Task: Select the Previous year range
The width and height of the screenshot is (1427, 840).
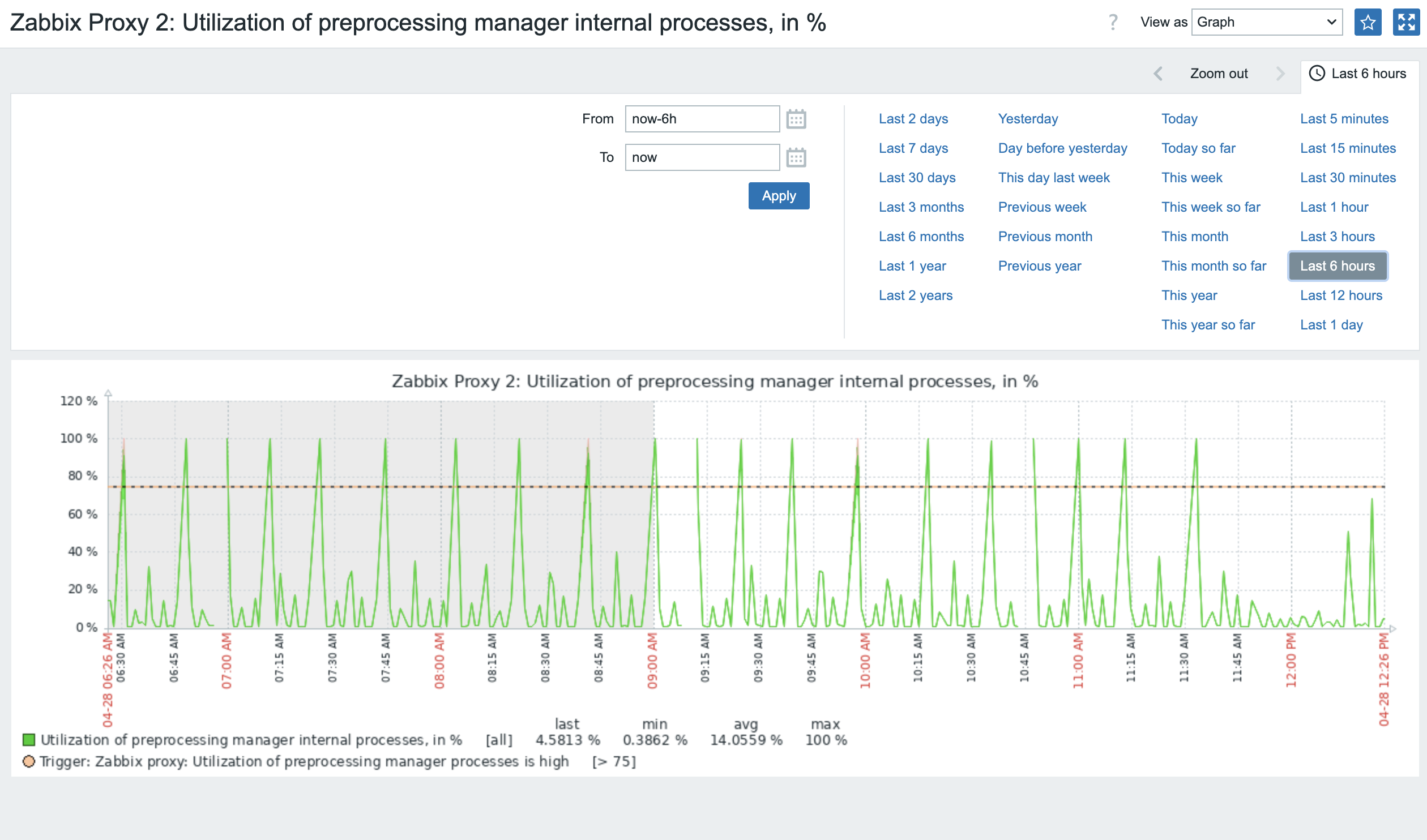Action: [1040, 266]
